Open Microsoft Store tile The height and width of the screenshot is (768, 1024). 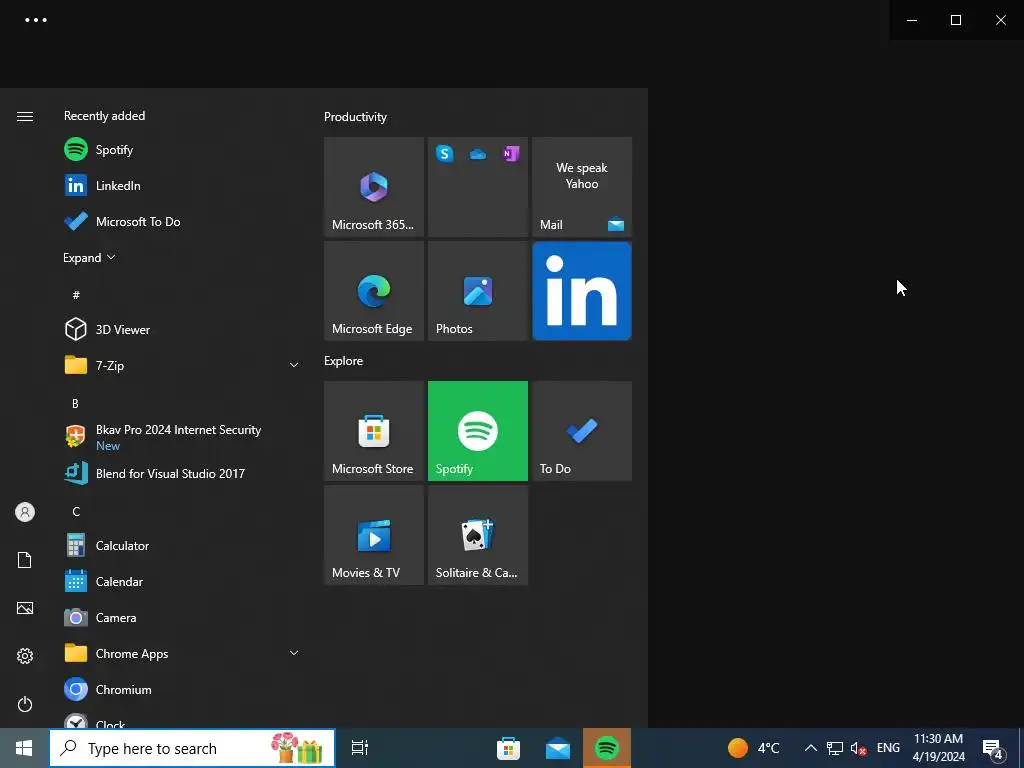[374, 431]
